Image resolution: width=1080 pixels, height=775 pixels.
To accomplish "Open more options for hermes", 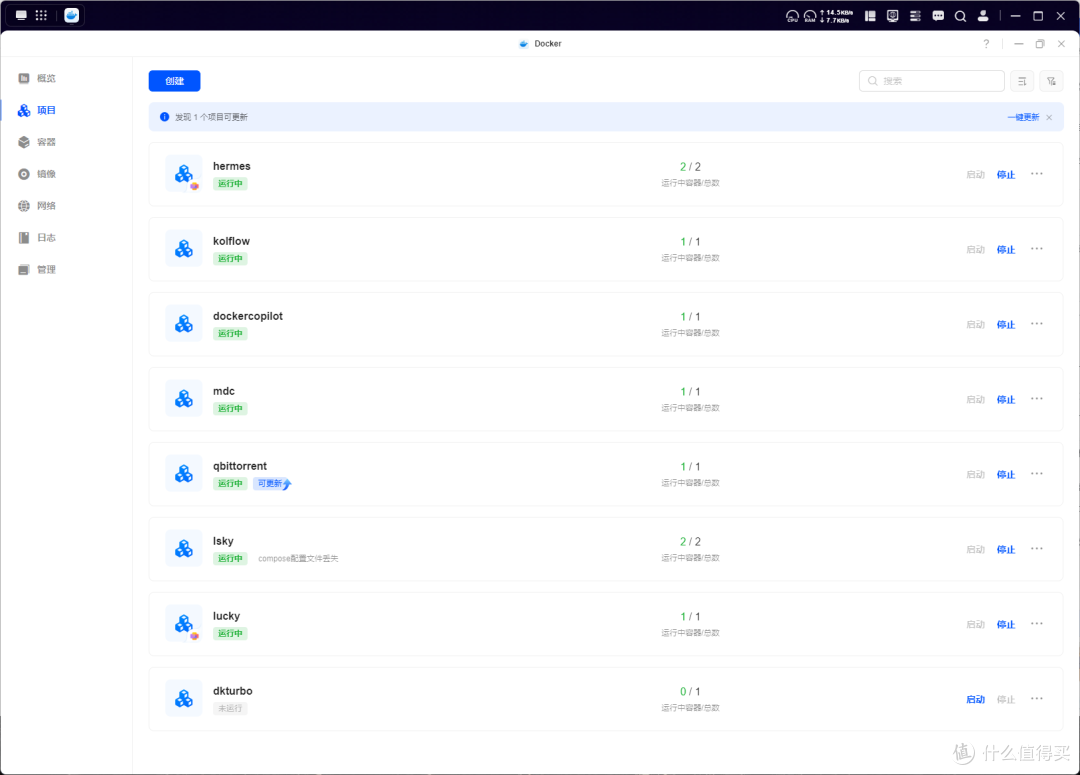I will coord(1037,174).
